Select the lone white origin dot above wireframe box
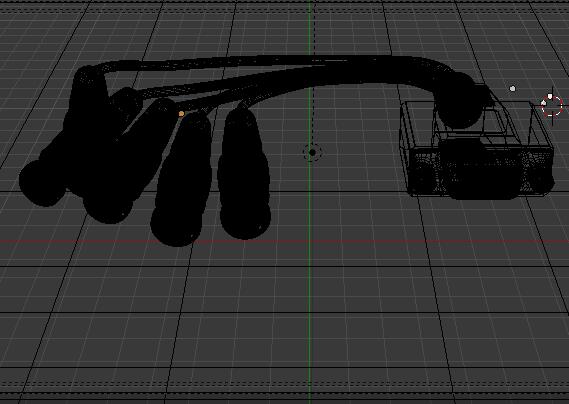The width and height of the screenshot is (569, 404). pyautogui.click(x=512, y=89)
